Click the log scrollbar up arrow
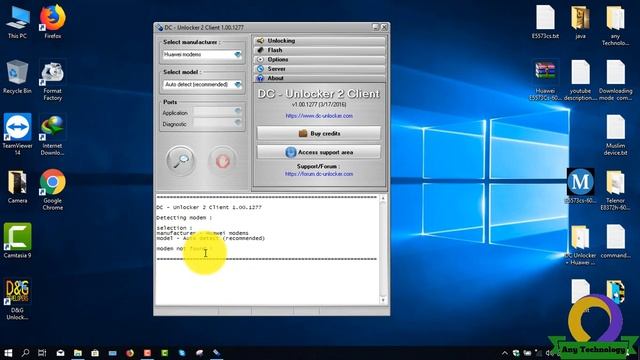The width and height of the screenshot is (640, 360). tap(383, 198)
